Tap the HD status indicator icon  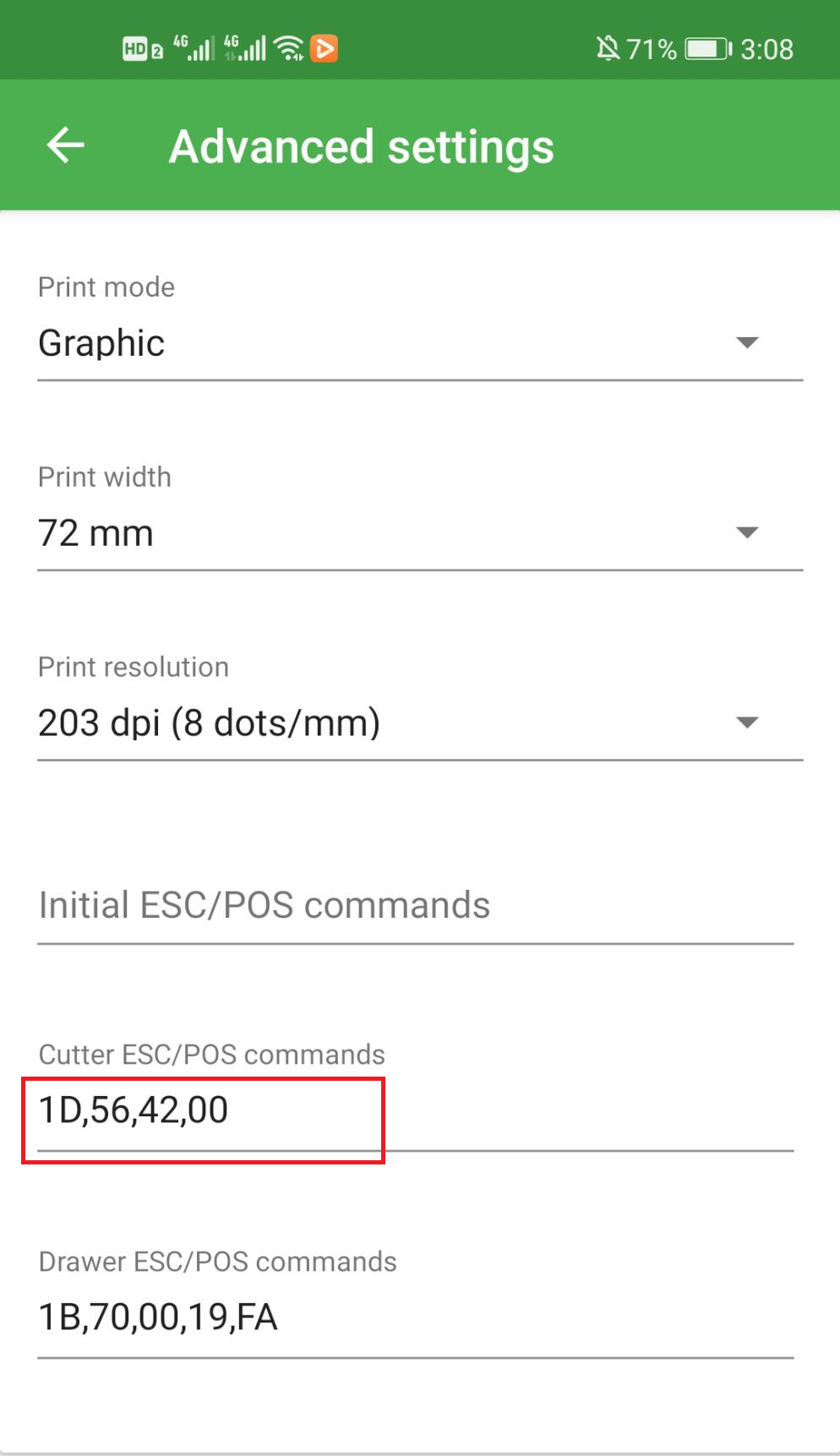(x=143, y=49)
